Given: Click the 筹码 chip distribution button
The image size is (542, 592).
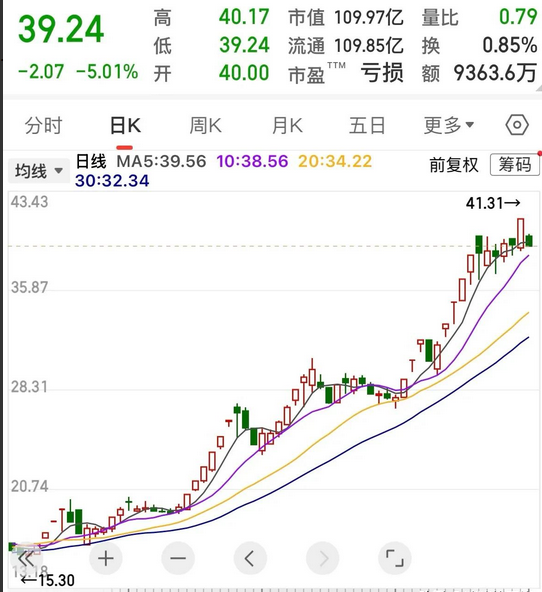Looking at the screenshot, I should coord(515,165).
